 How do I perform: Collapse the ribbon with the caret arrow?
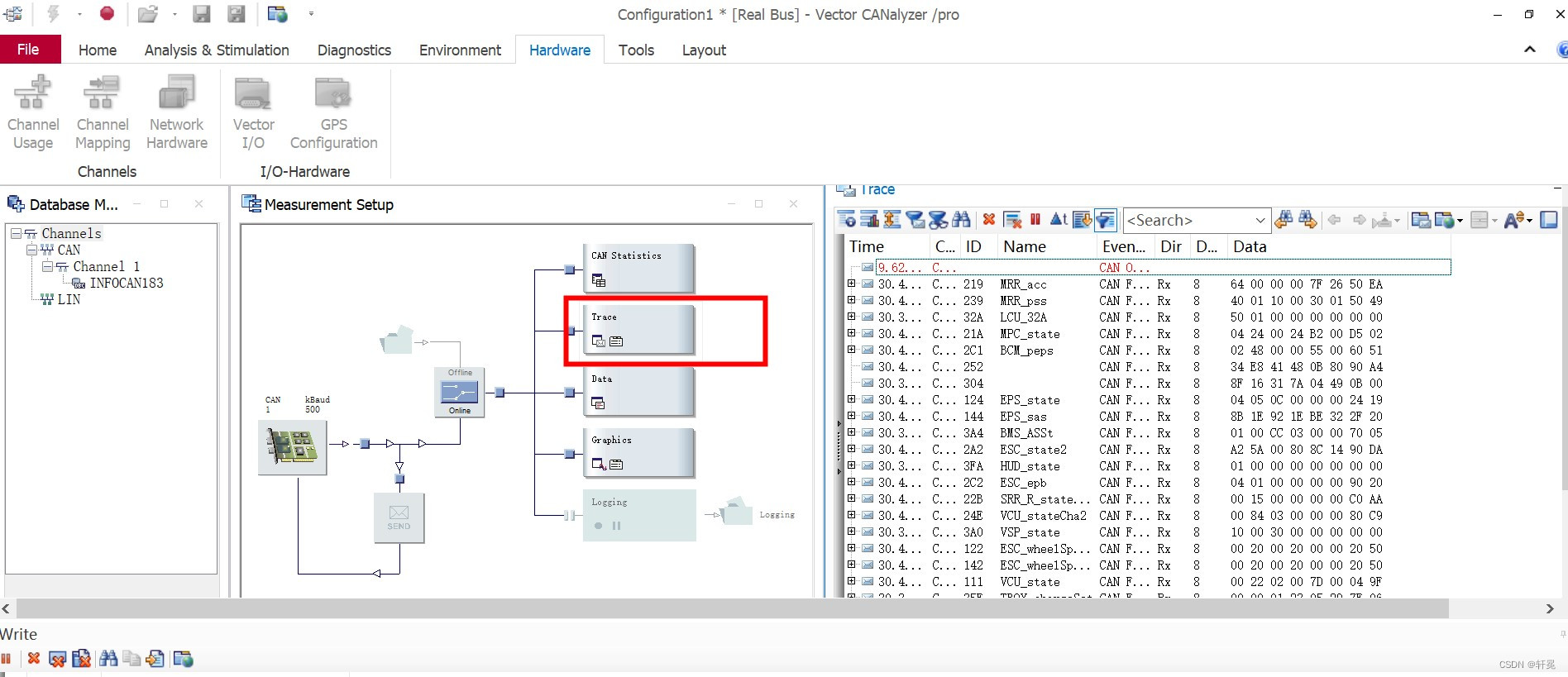click(1530, 50)
